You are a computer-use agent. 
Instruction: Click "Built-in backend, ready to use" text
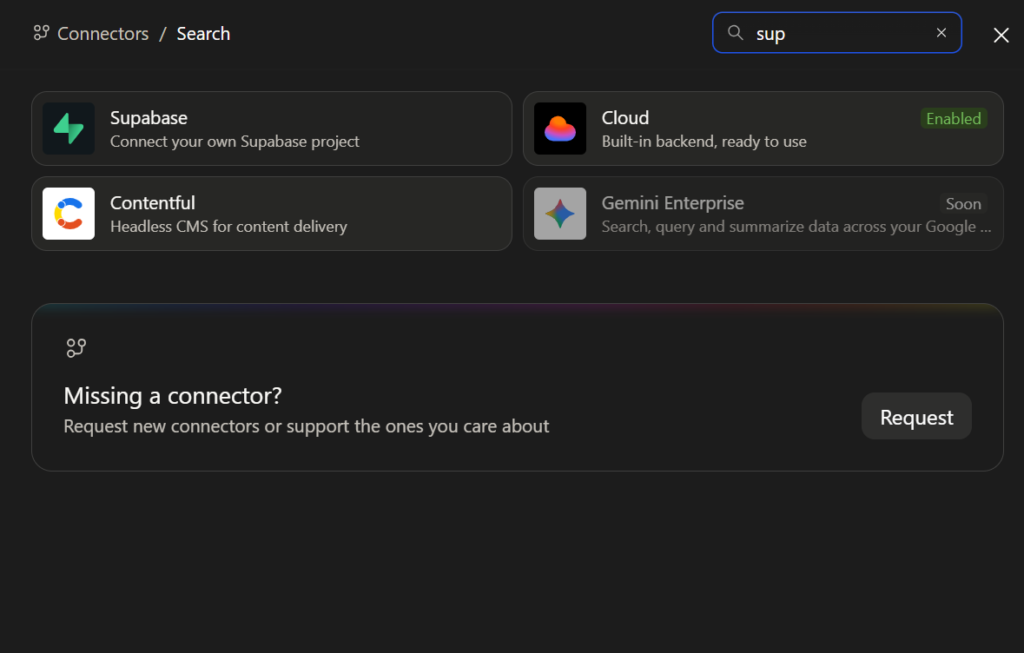point(704,142)
